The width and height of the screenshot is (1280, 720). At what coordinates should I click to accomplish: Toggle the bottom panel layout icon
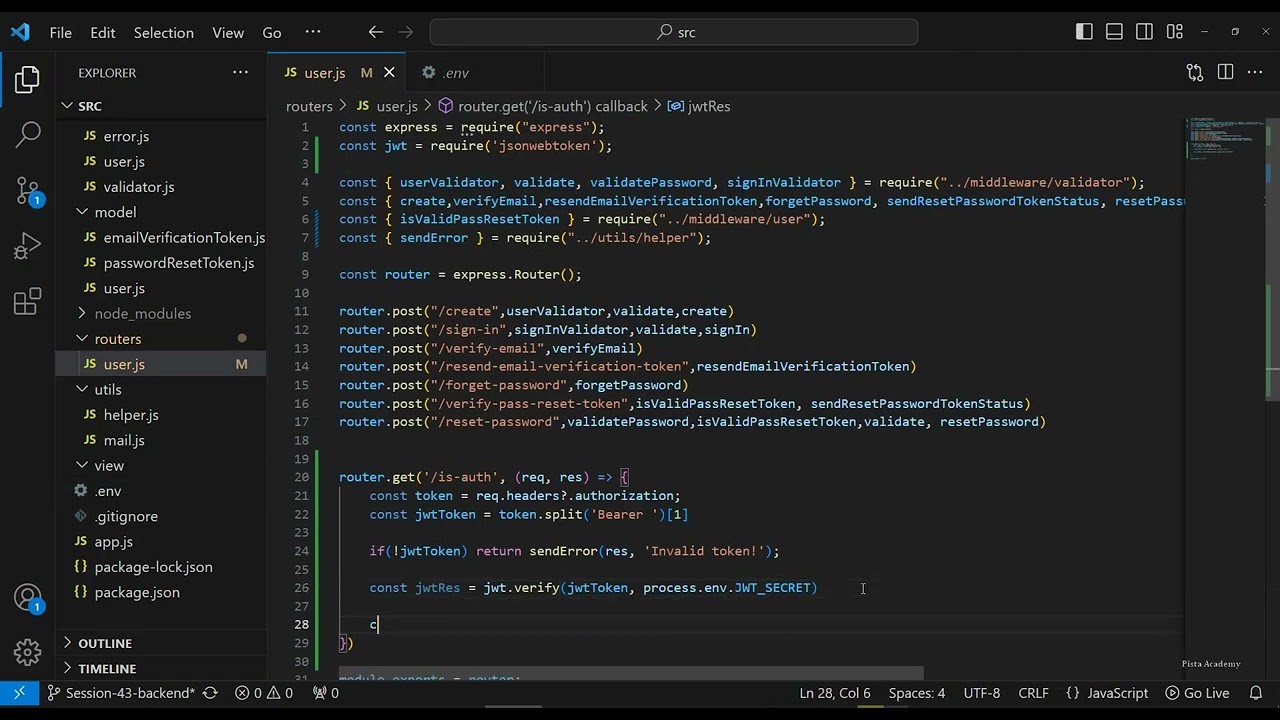1114,32
